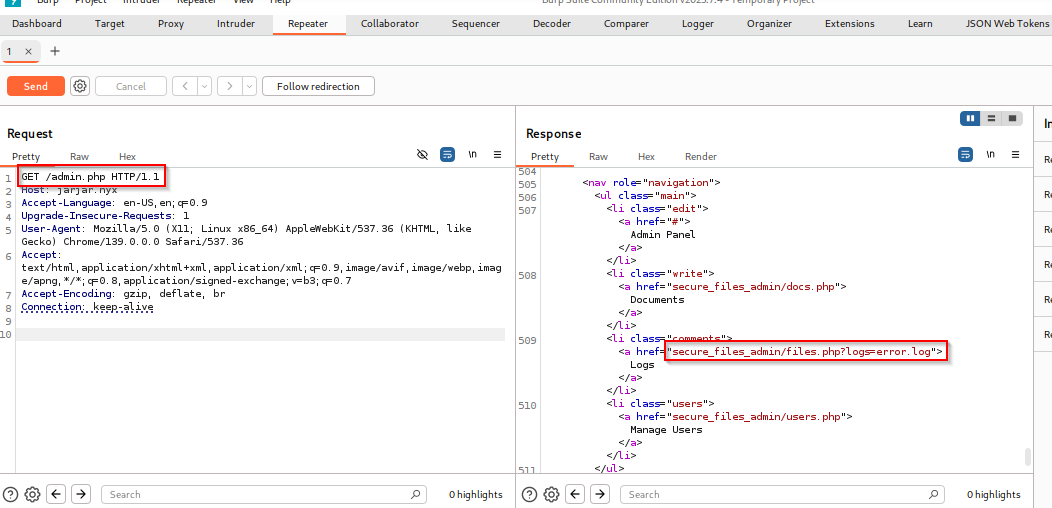Click the orange Send button
This screenshot has height=508, width=1052.
tap(35, 86)
